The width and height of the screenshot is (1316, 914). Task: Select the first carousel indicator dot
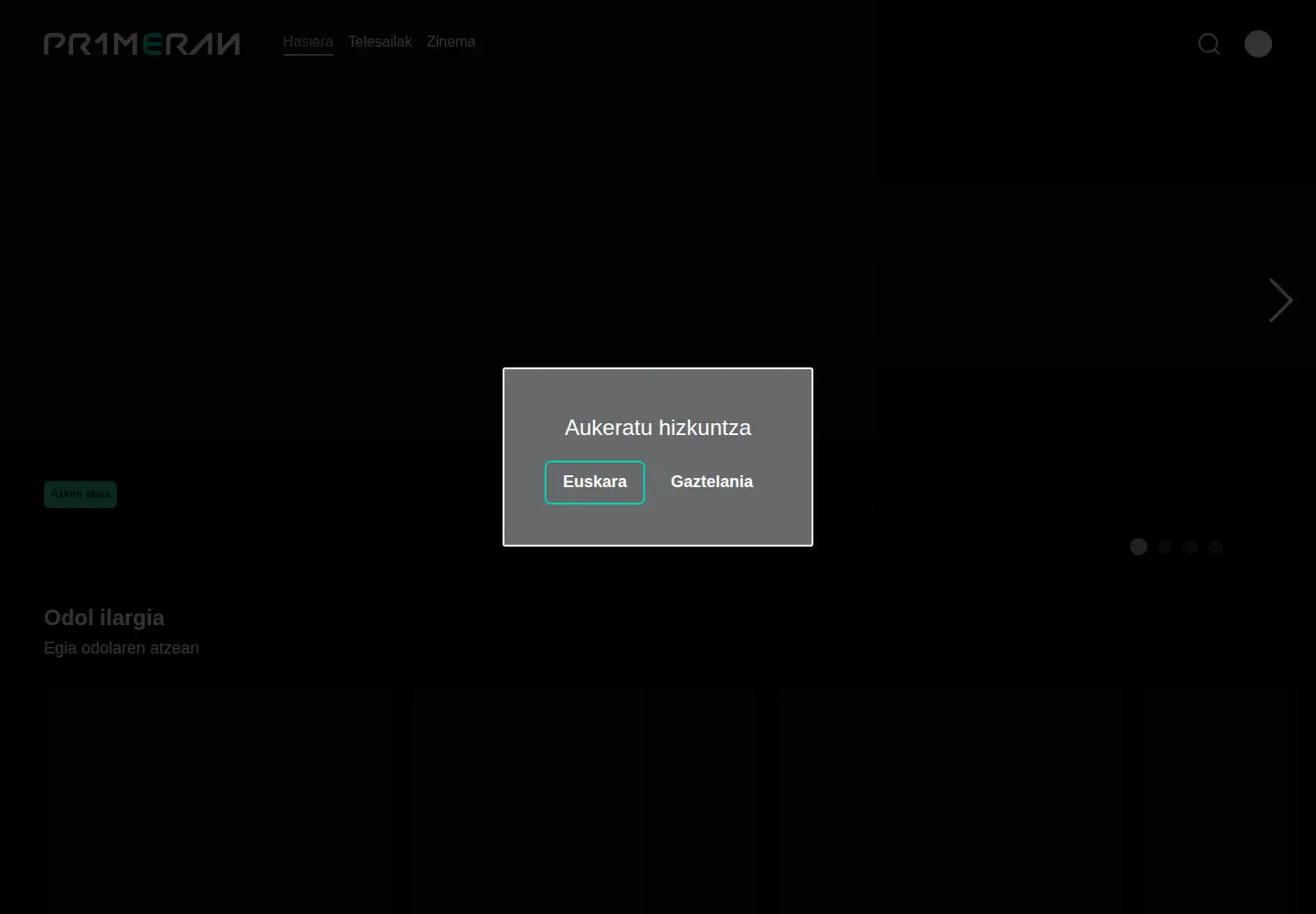tap(1139, 547)
